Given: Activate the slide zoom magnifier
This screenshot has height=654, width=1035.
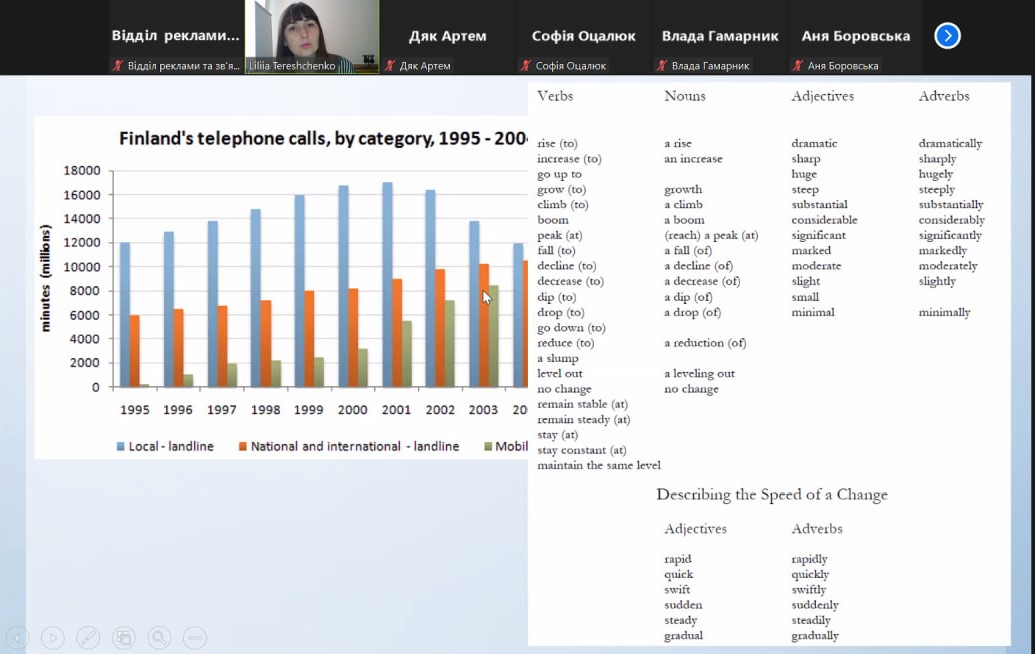Looking at the screenshot, I should pos(159,637).
